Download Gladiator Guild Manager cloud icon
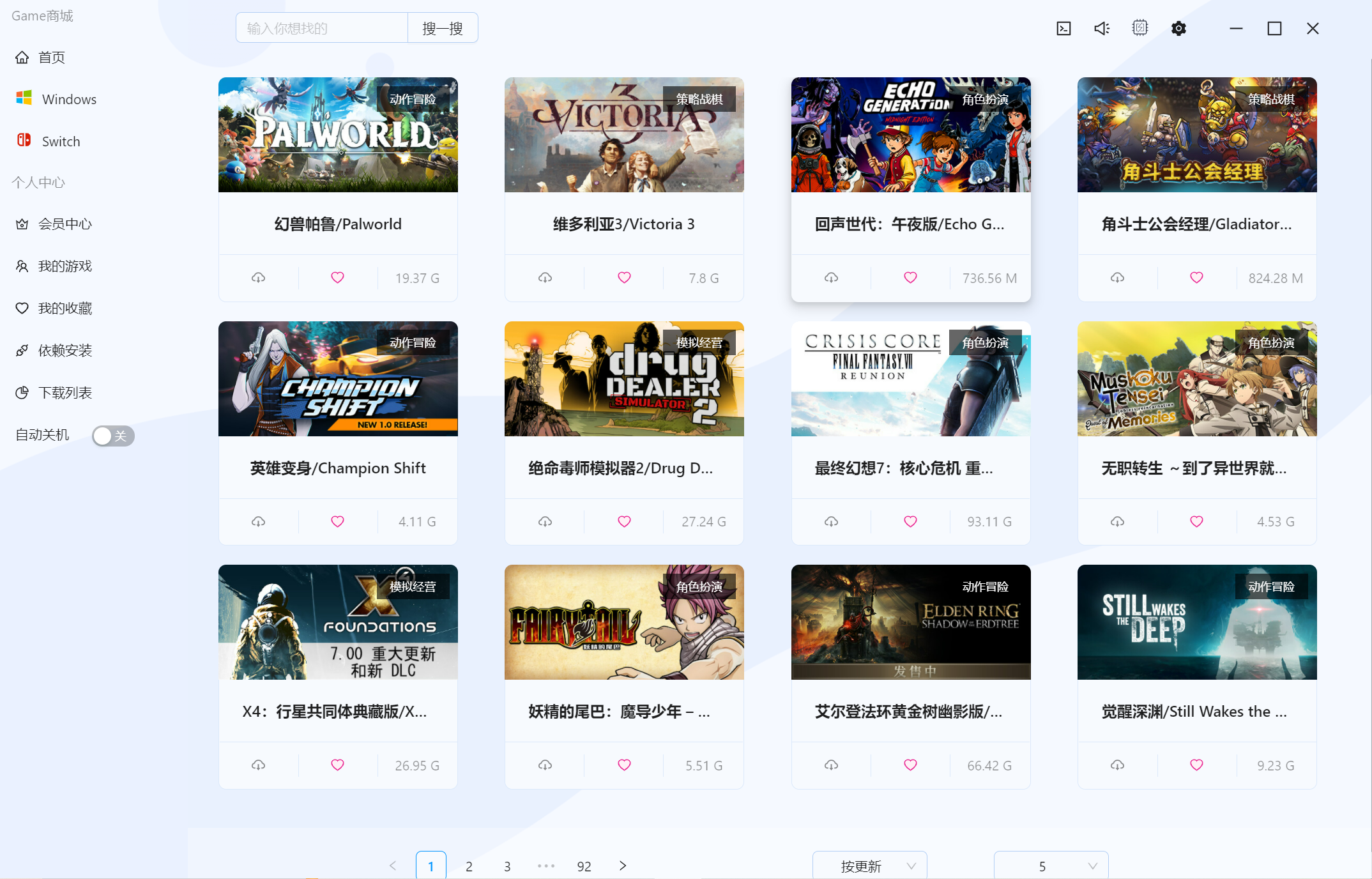 [1117, 278]
